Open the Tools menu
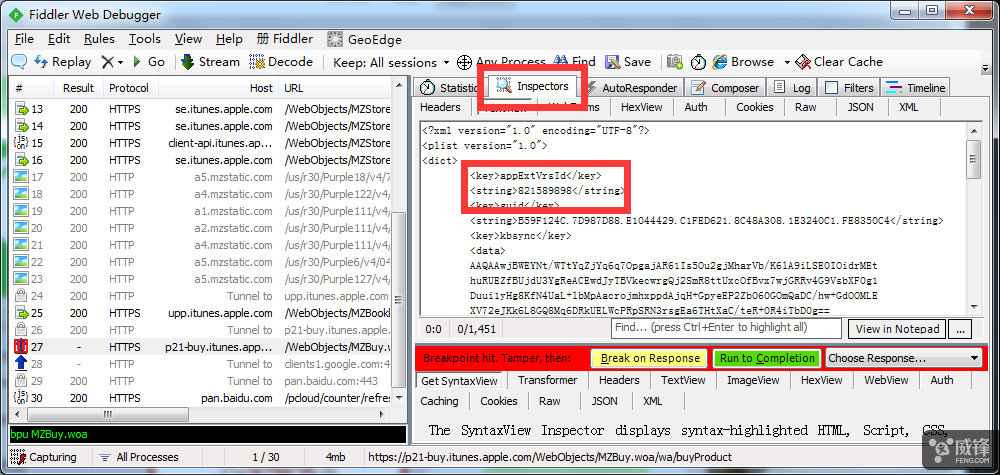 145,39
